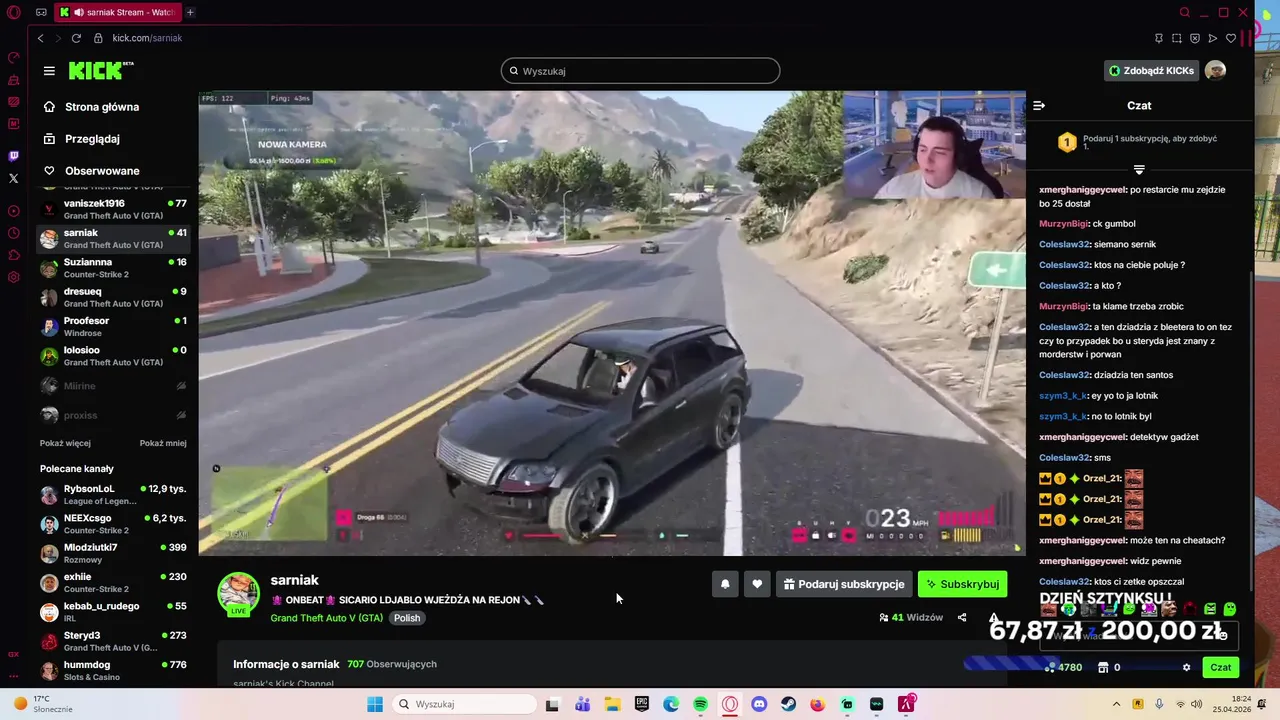The width and height of the screenshot is (1280, 720).
Task: Click the Polish language tag
Action: click(x=407, y=618)
